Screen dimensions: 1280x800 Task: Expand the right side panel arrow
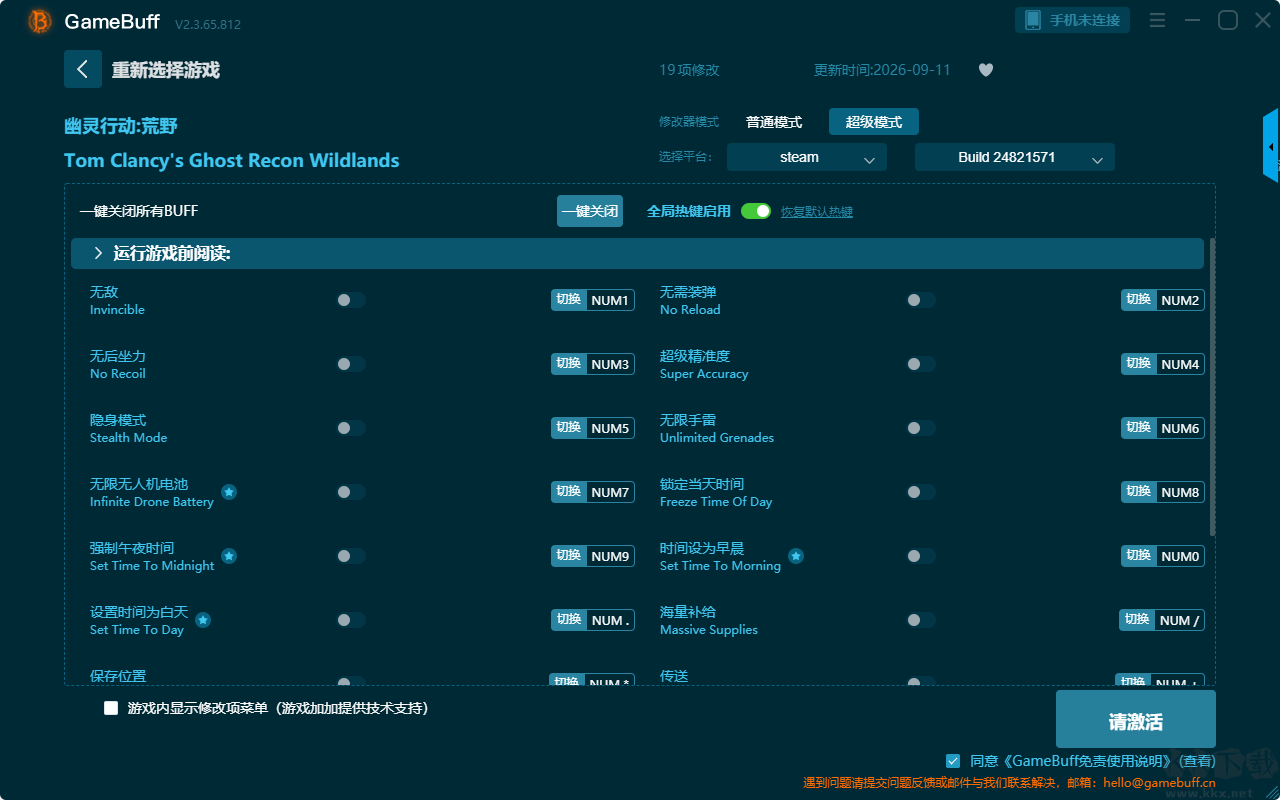point(1271,146)
